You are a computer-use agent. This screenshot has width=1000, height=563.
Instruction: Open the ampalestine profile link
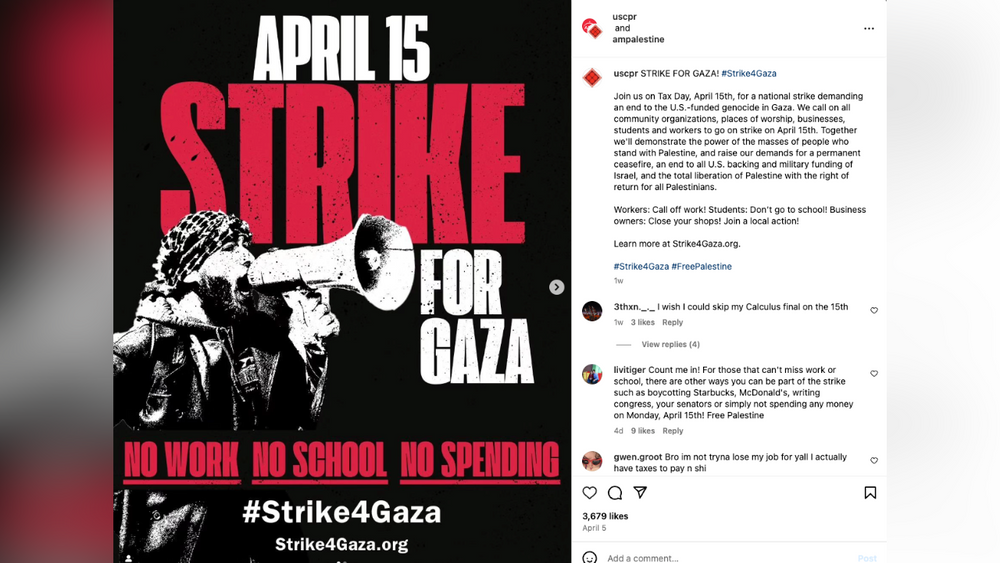pyautogui.click(x=639, y=40)
